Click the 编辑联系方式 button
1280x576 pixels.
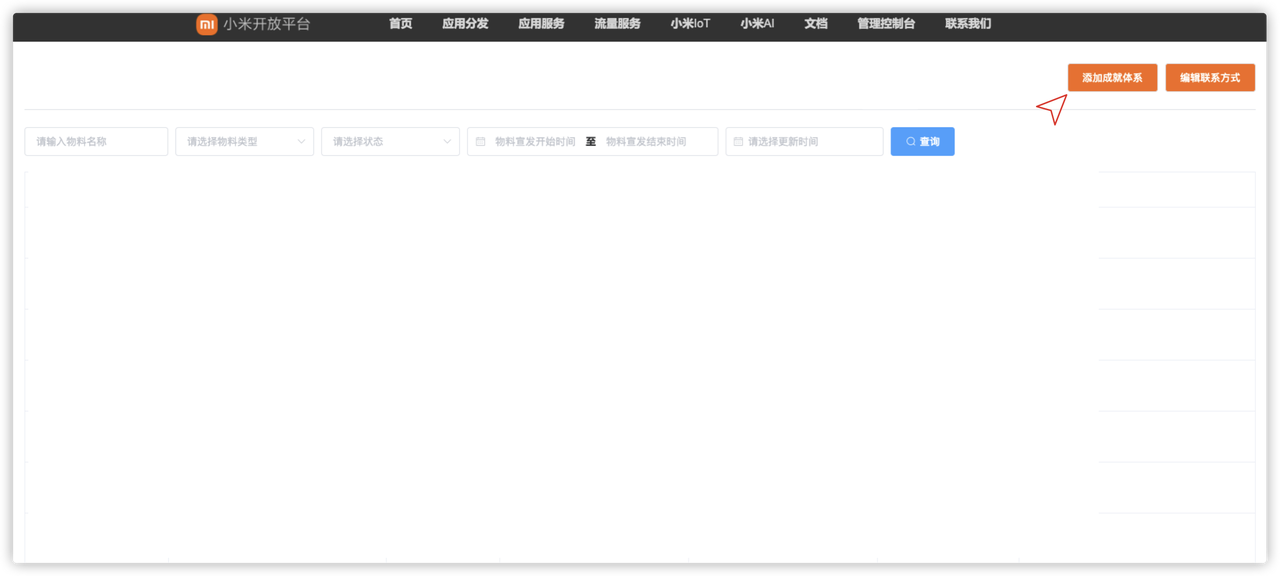(x=1210, y=77)
